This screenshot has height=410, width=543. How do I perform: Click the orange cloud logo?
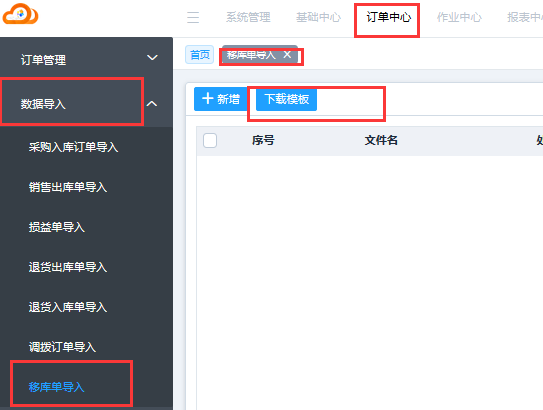pos(20,14)
